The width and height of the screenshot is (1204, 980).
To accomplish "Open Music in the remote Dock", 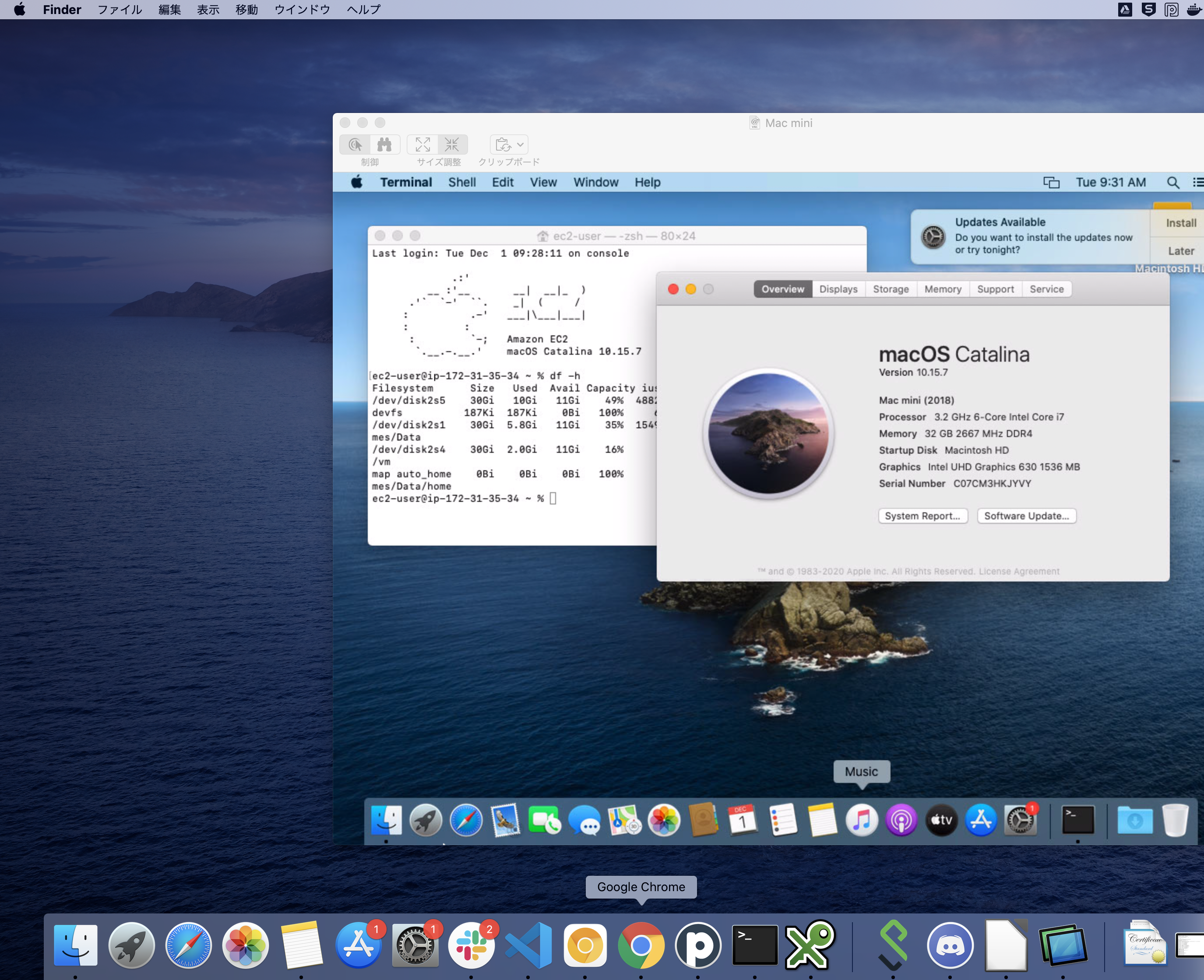I will click(x=861, y=820).
